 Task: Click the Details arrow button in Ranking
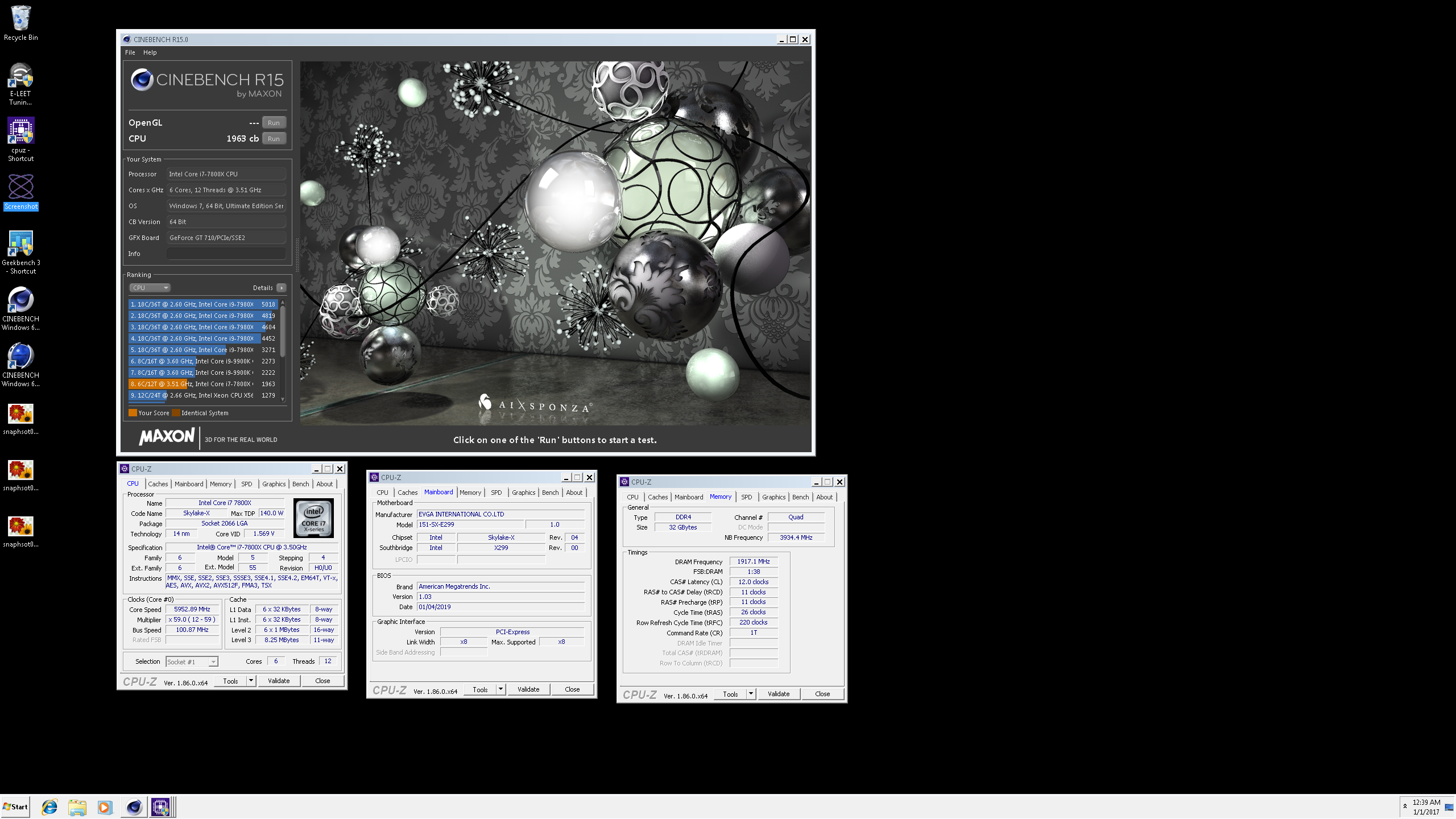281,288
